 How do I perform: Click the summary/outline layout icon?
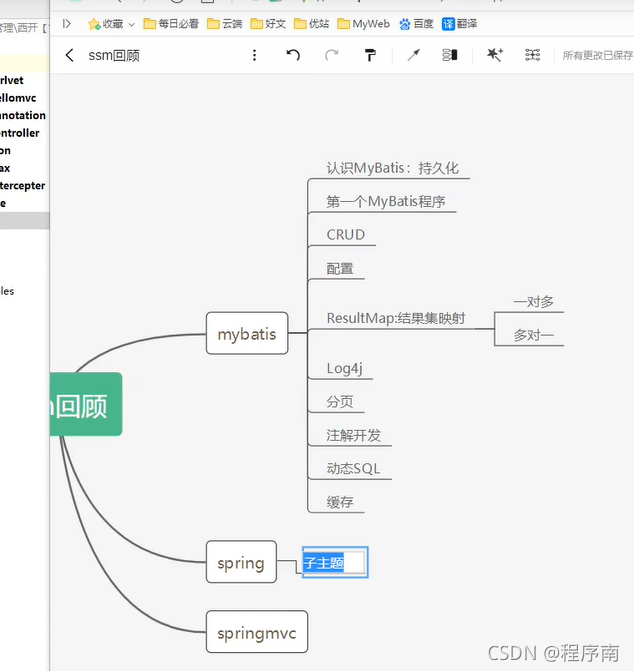450,55
